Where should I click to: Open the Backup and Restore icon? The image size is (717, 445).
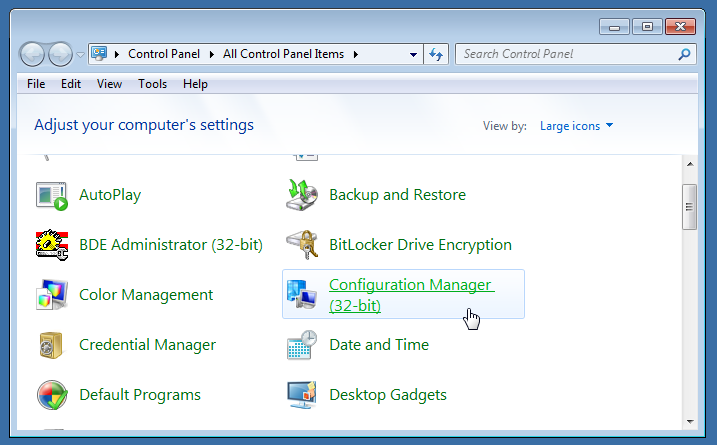tap(302, 195)
